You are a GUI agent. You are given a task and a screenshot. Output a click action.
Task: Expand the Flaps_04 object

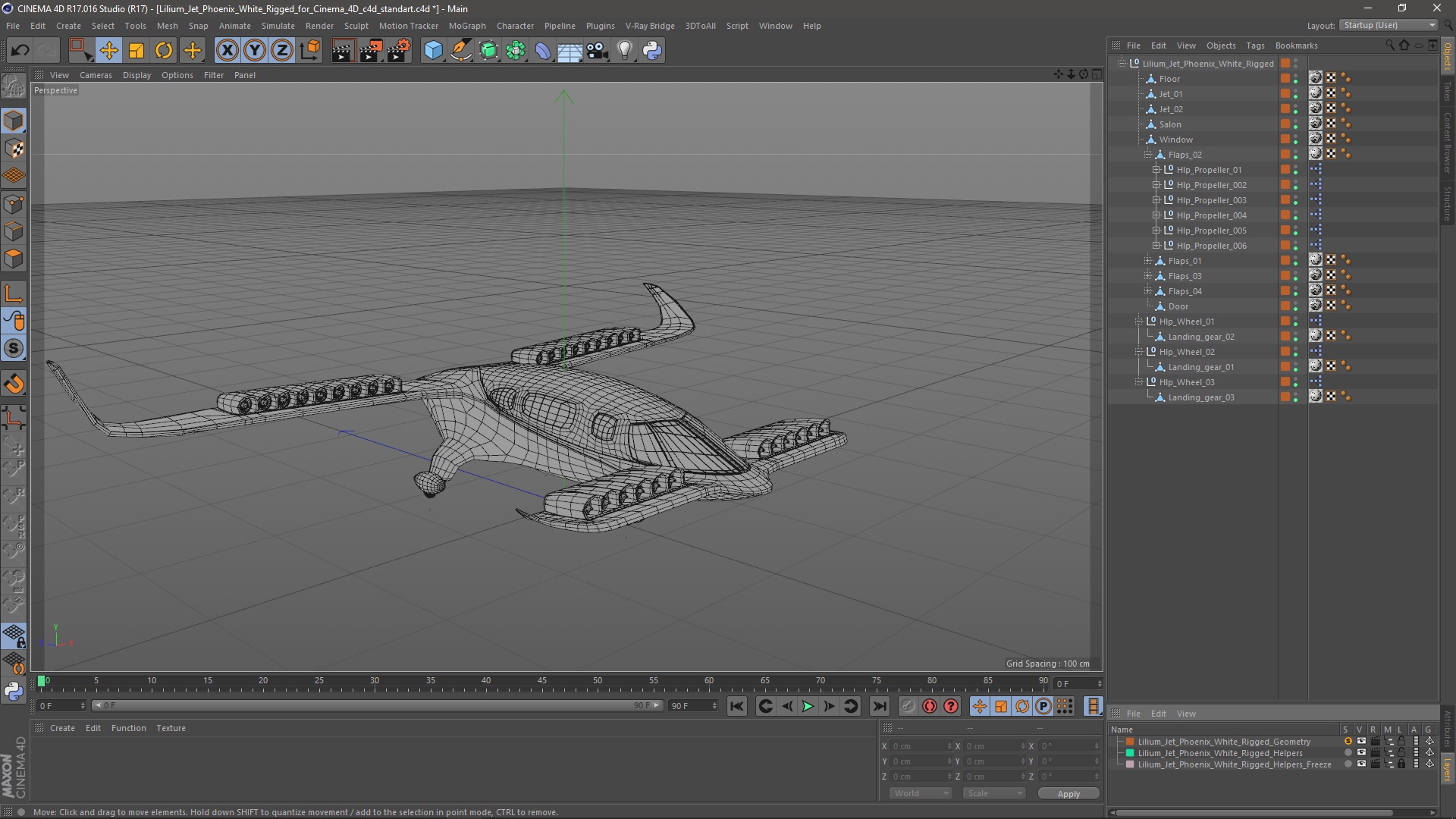pyautogui.click(x=1148, y=291)
